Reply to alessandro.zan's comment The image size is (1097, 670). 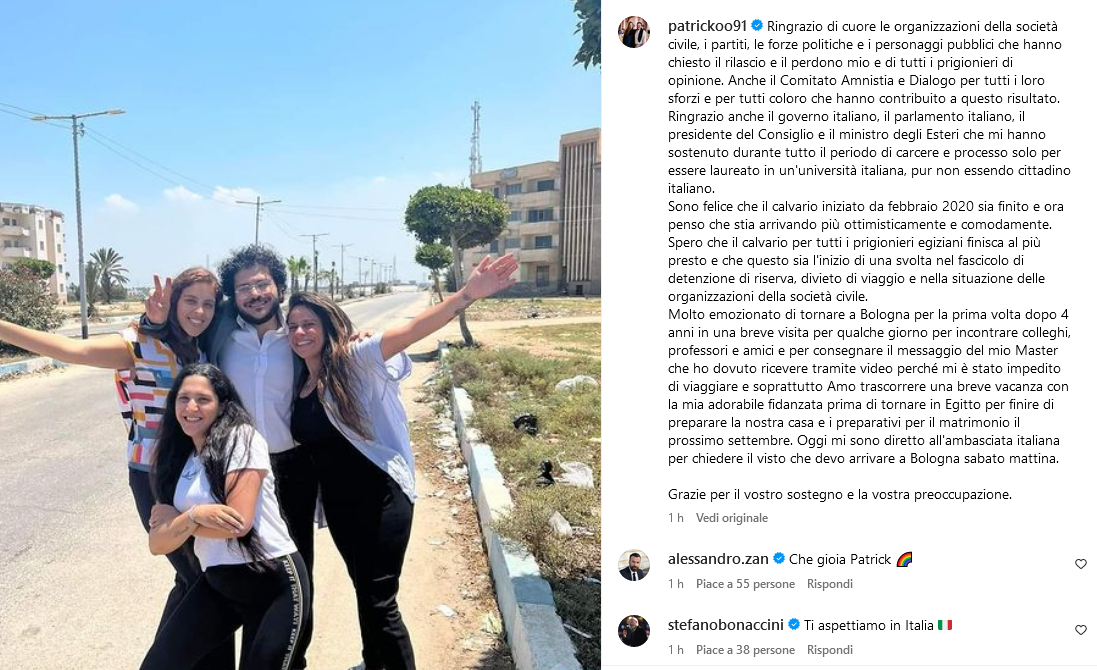click(829, 584)
